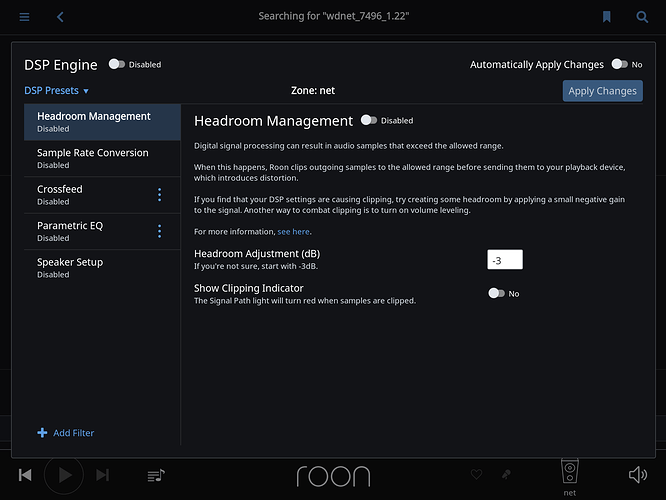Follow the 'see here' link
Screen dimensions: 666x500
click(x=293, y=232)
